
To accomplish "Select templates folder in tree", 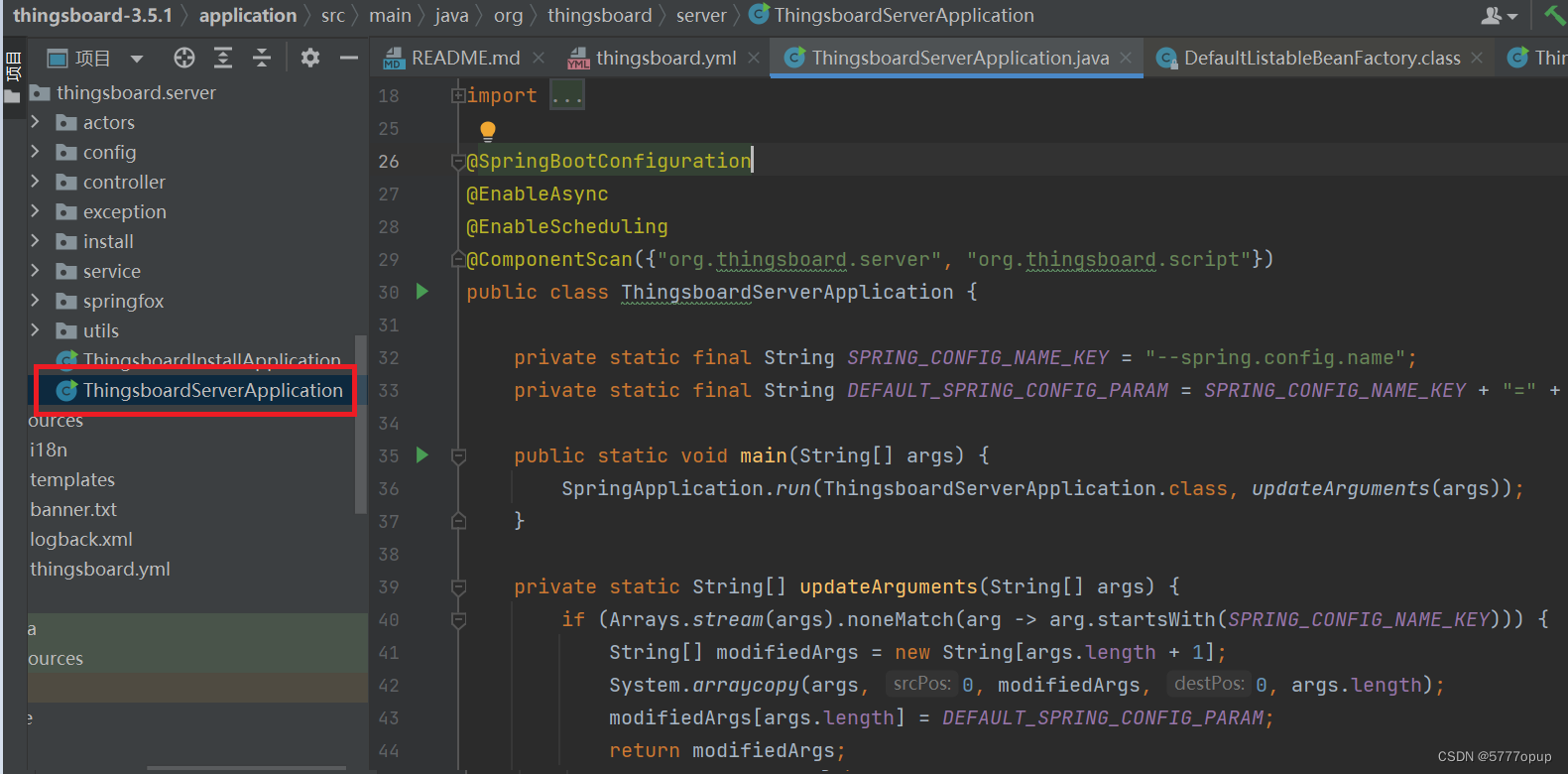I will tap(72, 480).
